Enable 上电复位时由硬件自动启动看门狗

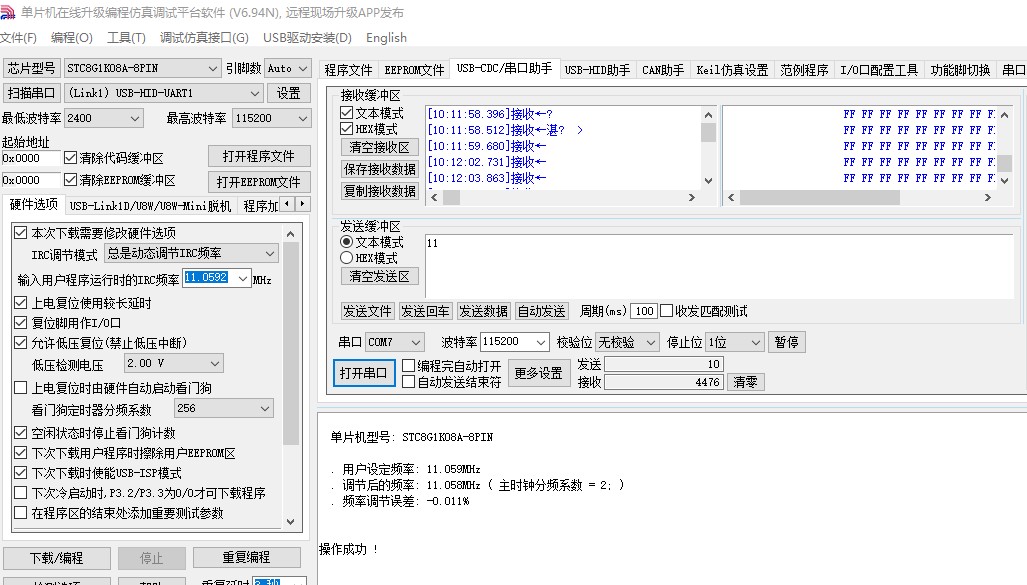20,388
